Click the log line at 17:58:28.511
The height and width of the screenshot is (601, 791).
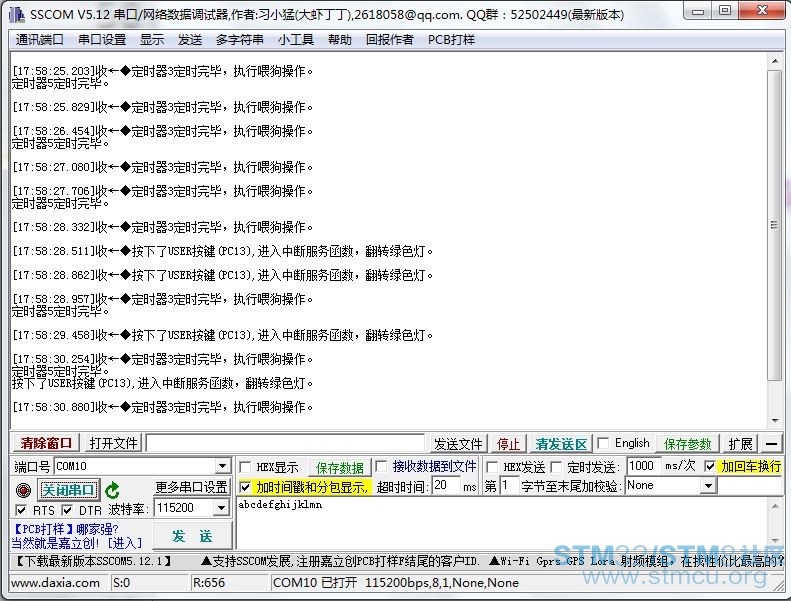click(222, 251)
